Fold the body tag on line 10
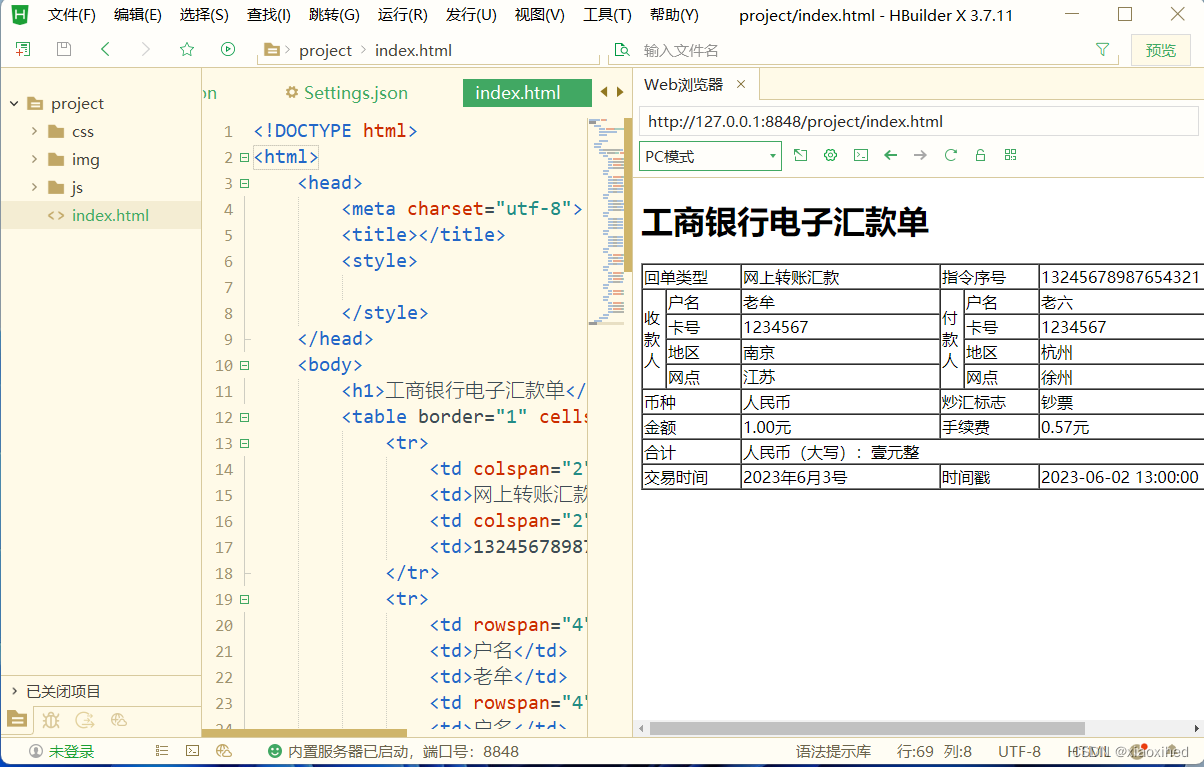 point(244,365)
